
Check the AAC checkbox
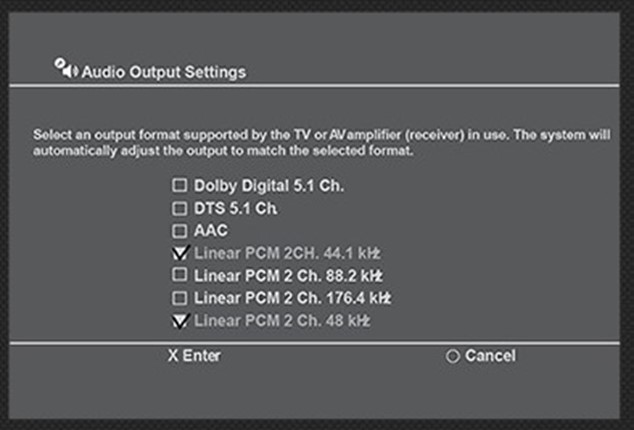179,230
